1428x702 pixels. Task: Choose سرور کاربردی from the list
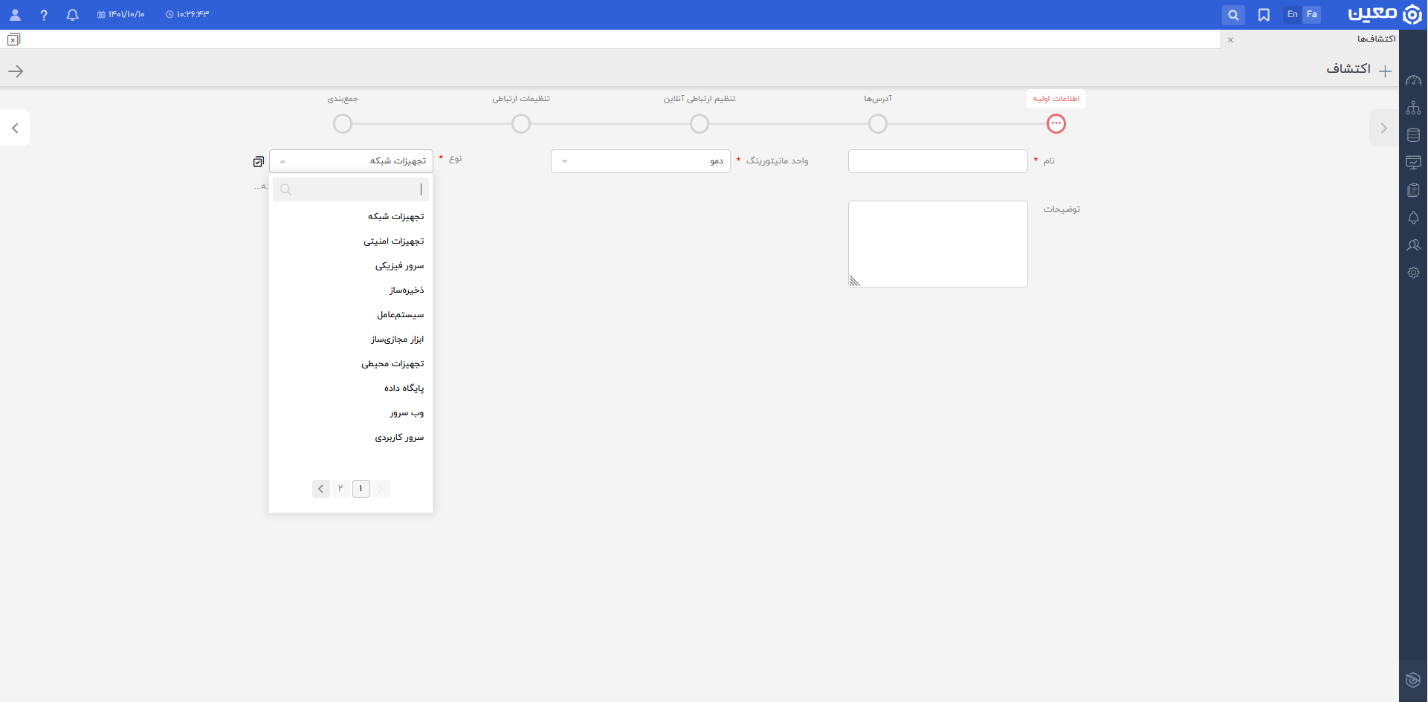[x=351, y=437]
